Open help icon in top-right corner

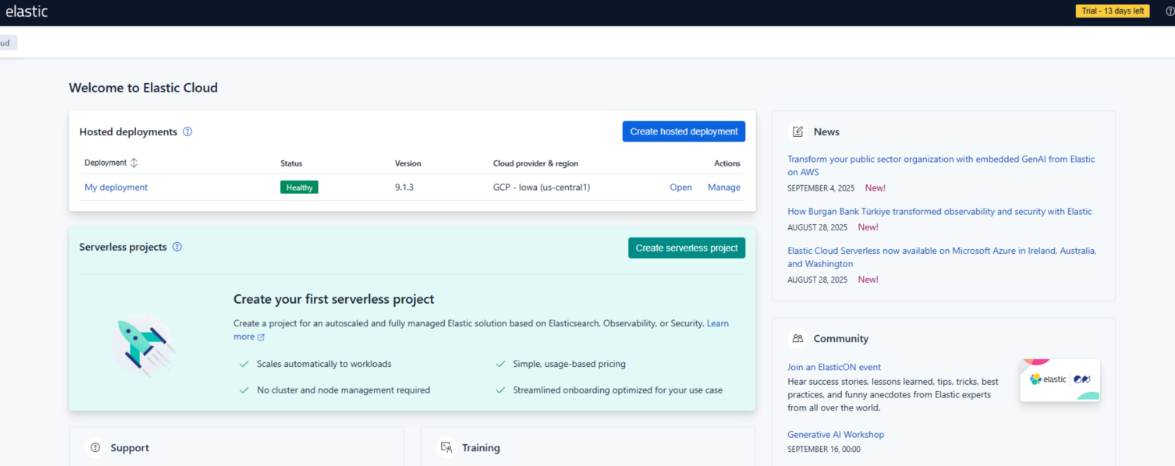coord(1170,12)
